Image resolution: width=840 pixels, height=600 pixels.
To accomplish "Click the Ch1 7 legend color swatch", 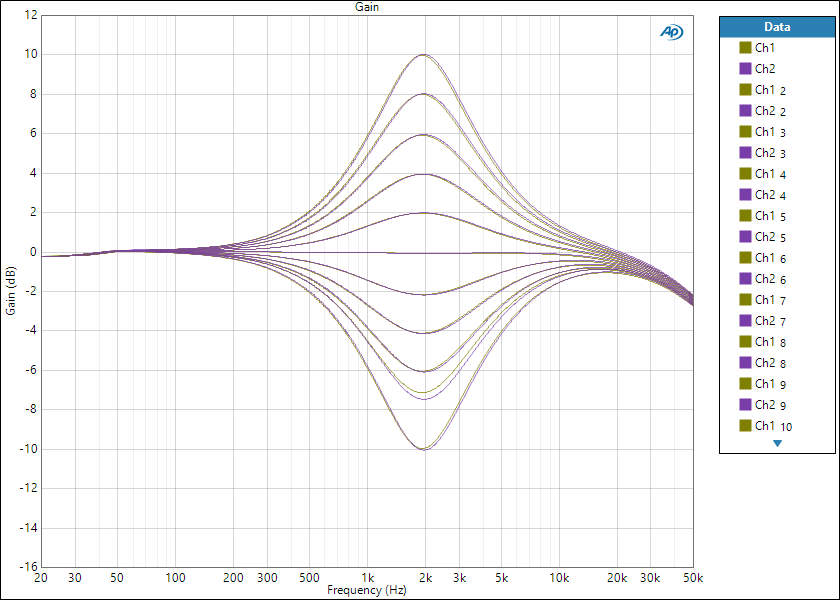I will (x=745, y=299).
